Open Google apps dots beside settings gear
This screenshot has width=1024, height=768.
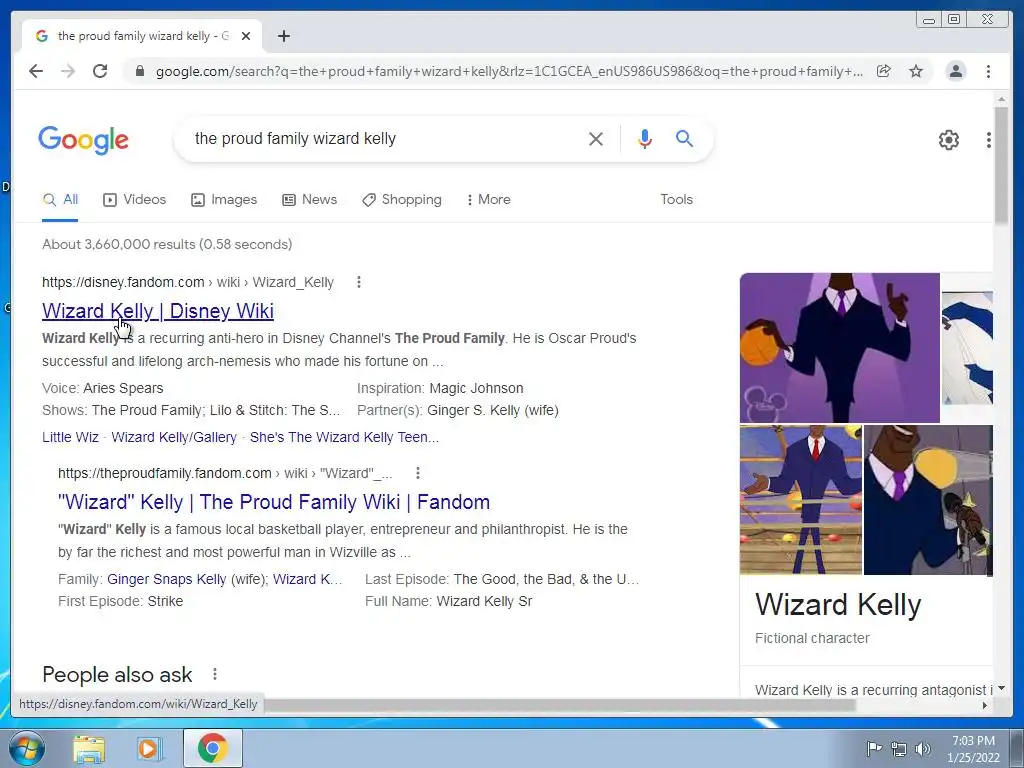tap(989, 139)
